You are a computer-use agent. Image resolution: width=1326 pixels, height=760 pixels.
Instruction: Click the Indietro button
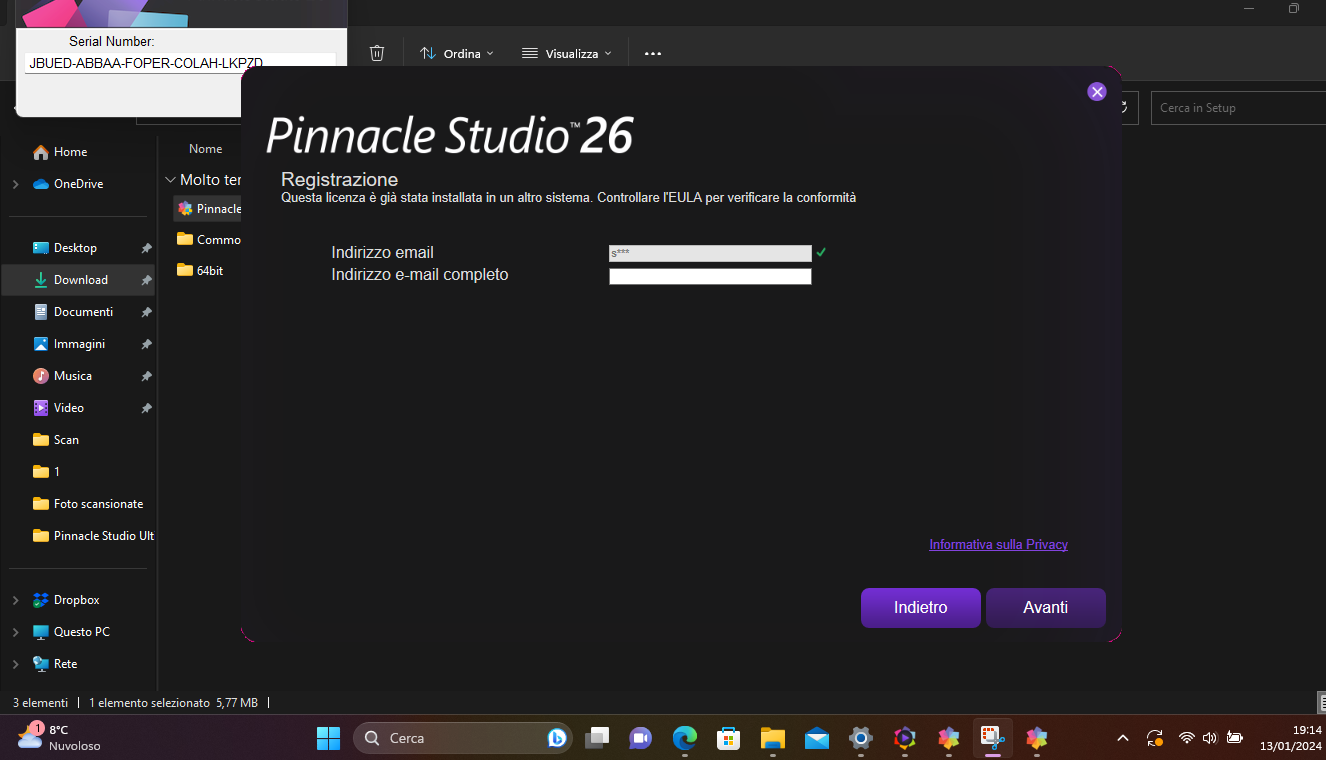tap(920, 608)
